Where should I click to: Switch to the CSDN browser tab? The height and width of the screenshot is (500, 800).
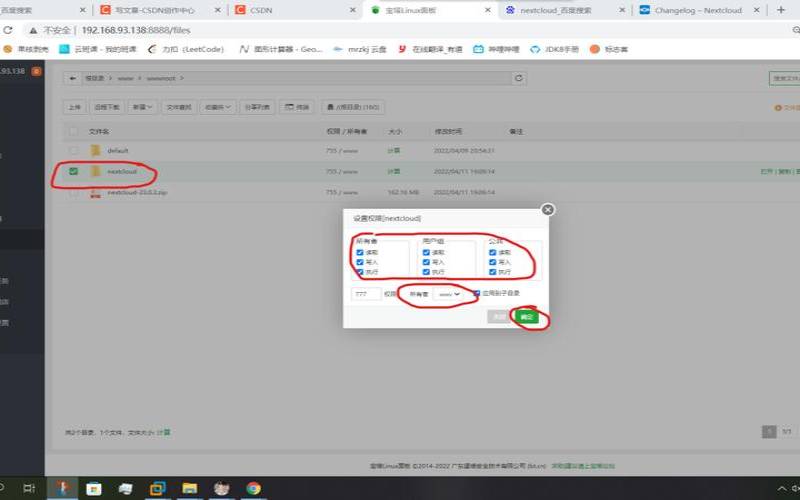295,10
